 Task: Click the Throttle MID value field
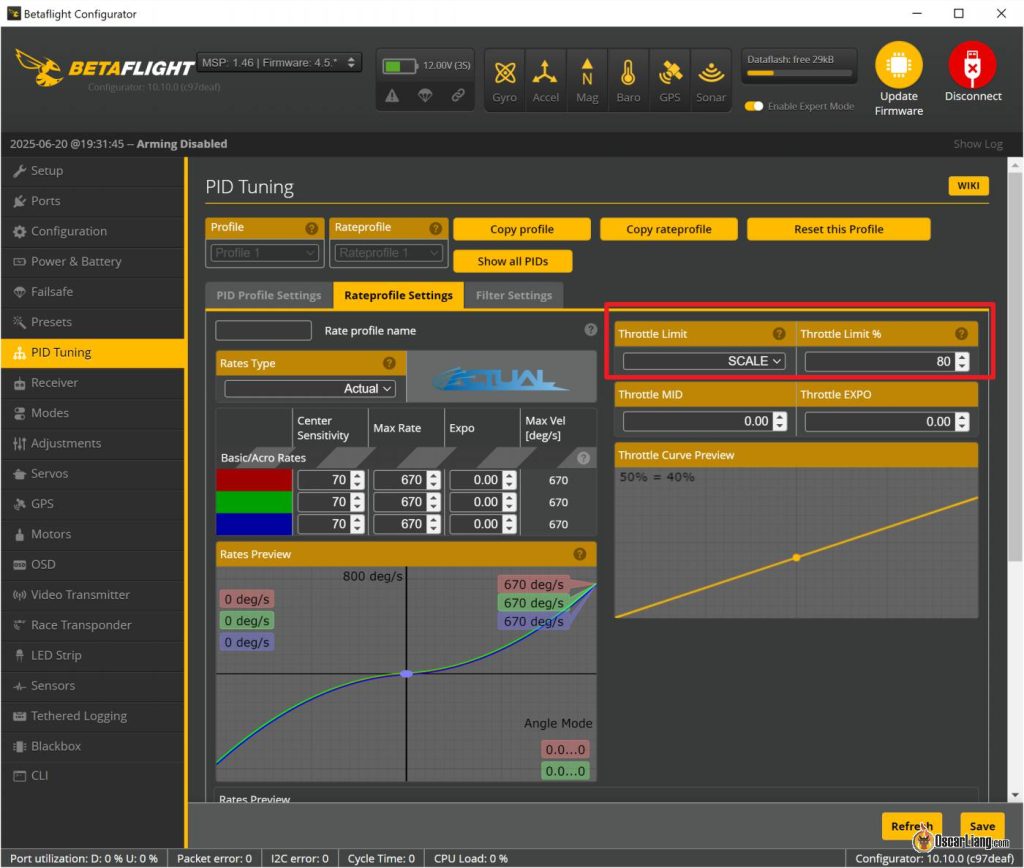tap(705, 421)
